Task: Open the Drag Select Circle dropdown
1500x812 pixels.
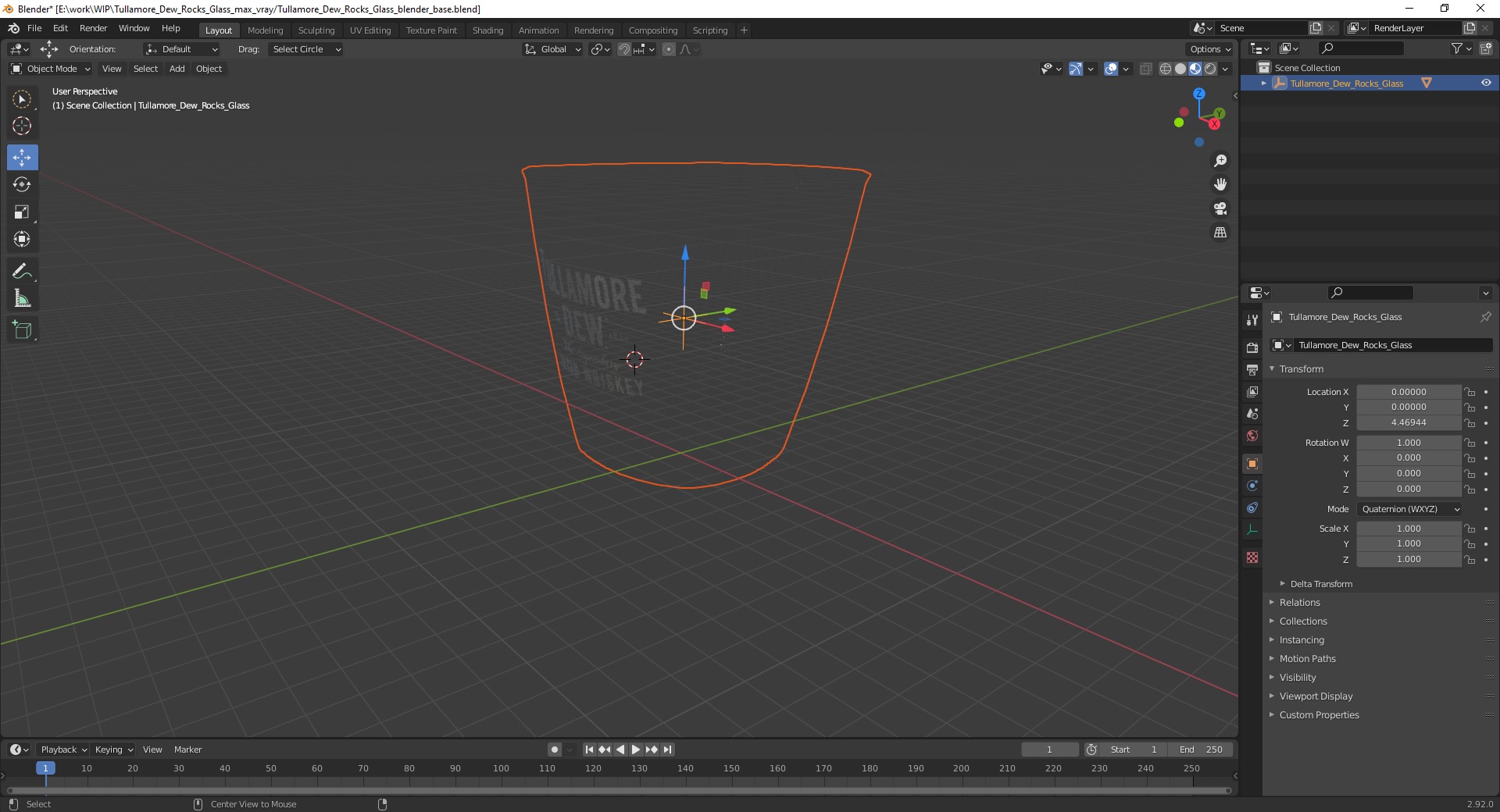Action: pyautogui.click(x=305, y=49)
